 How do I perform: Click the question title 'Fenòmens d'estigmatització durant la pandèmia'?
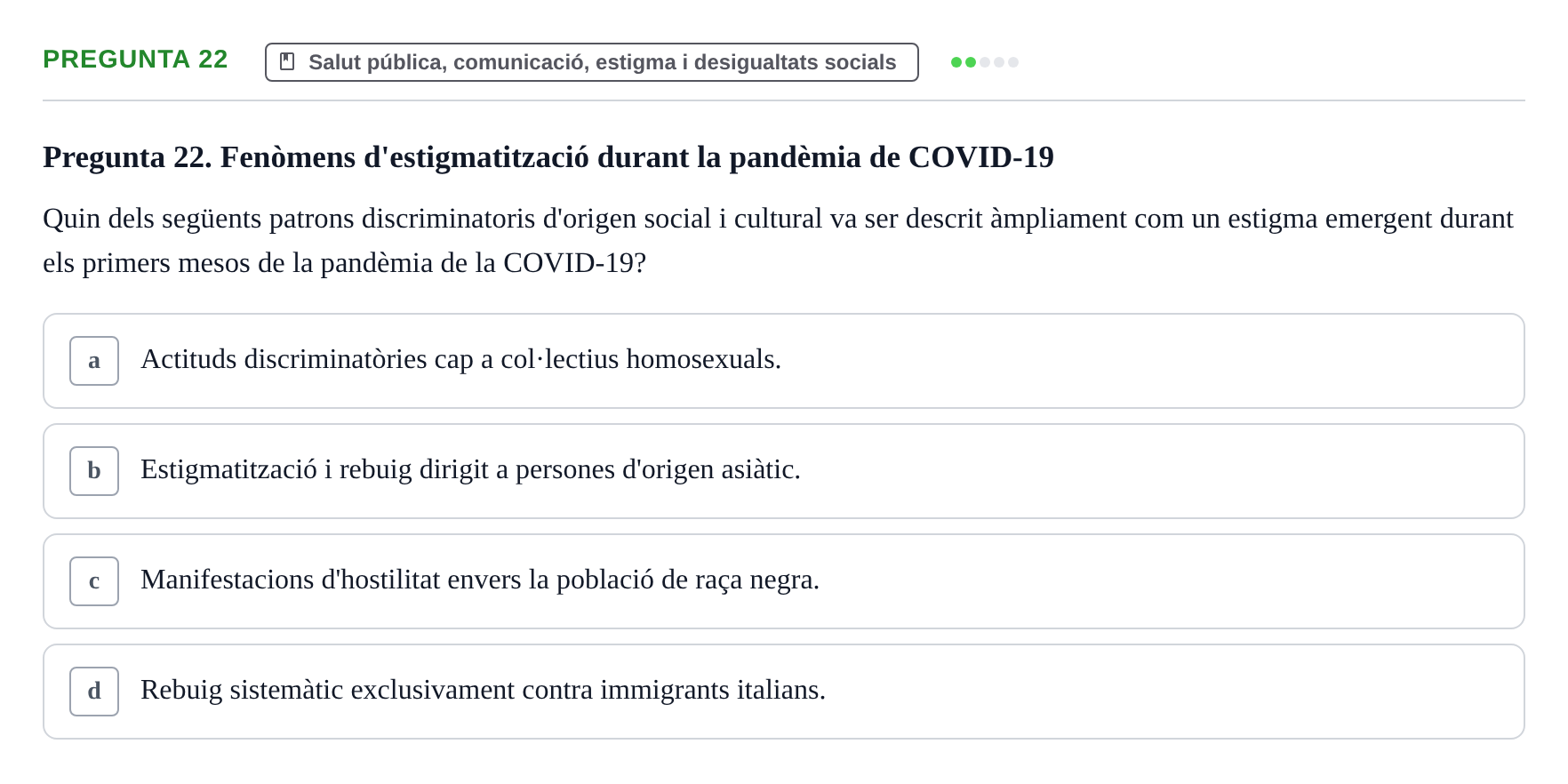[x=548, y=157]
